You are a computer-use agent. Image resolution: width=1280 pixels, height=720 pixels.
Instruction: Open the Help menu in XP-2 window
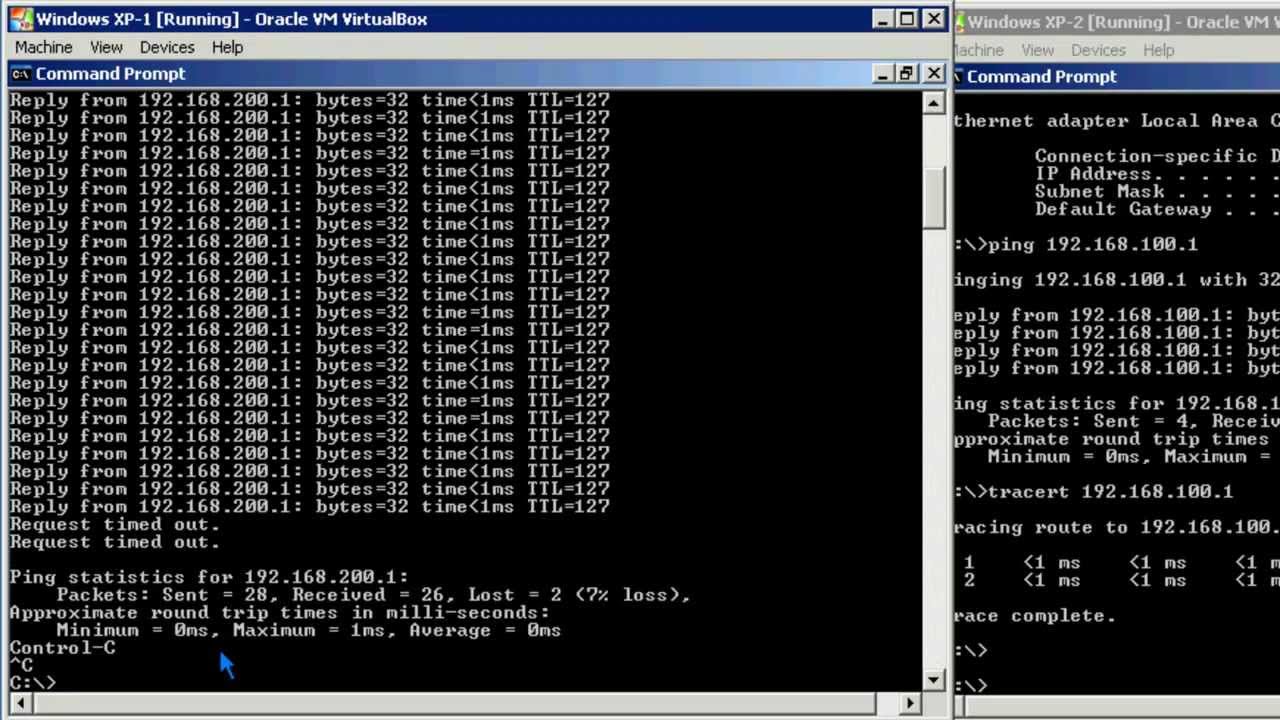coord(1158,50)
